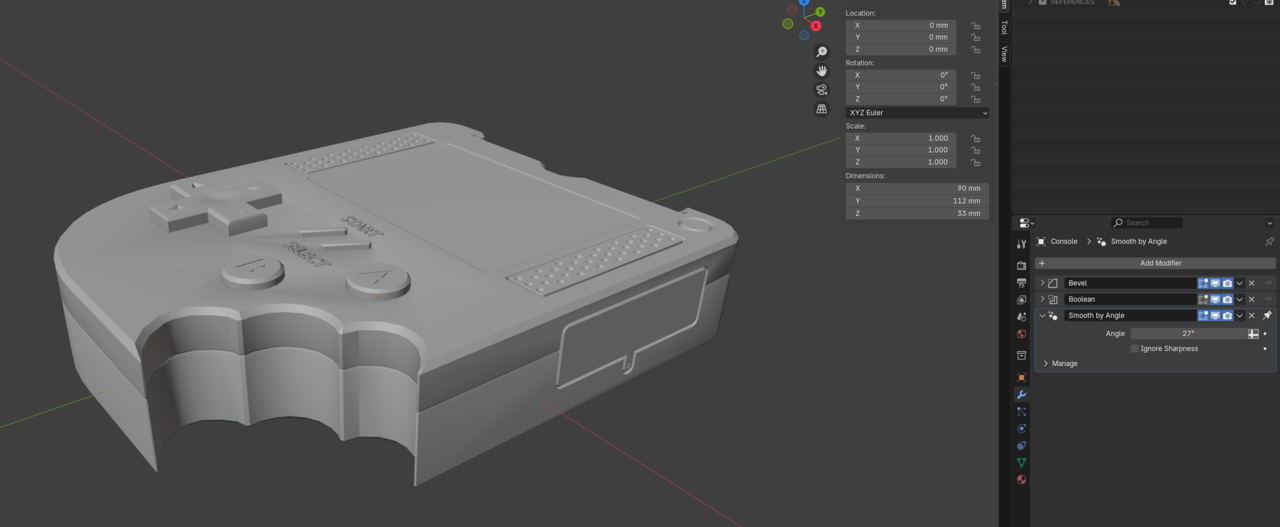Switch to the View sidebar tab
1280x527 pixels.
(x=1004, y=53)
